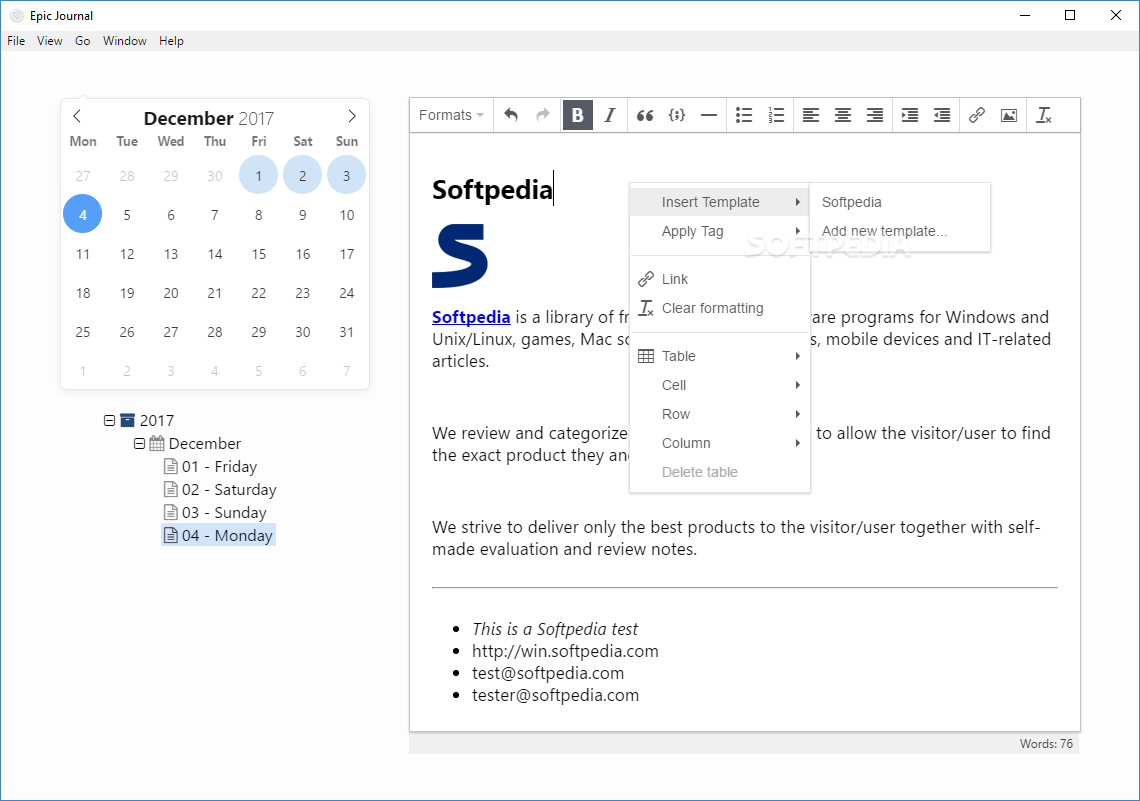The width and height of the screenshot is (1140, 801).
Task: Click the blue S logo image in the entry
Action: click(459, 256)
